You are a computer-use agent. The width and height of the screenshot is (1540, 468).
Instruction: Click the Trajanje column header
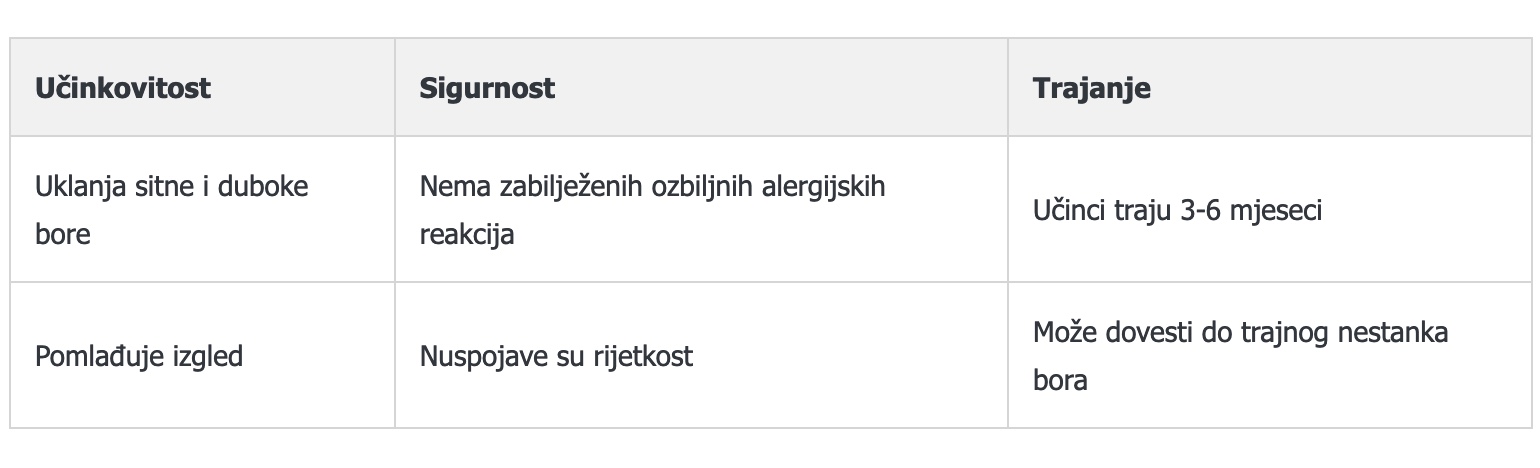[1269, 87]
